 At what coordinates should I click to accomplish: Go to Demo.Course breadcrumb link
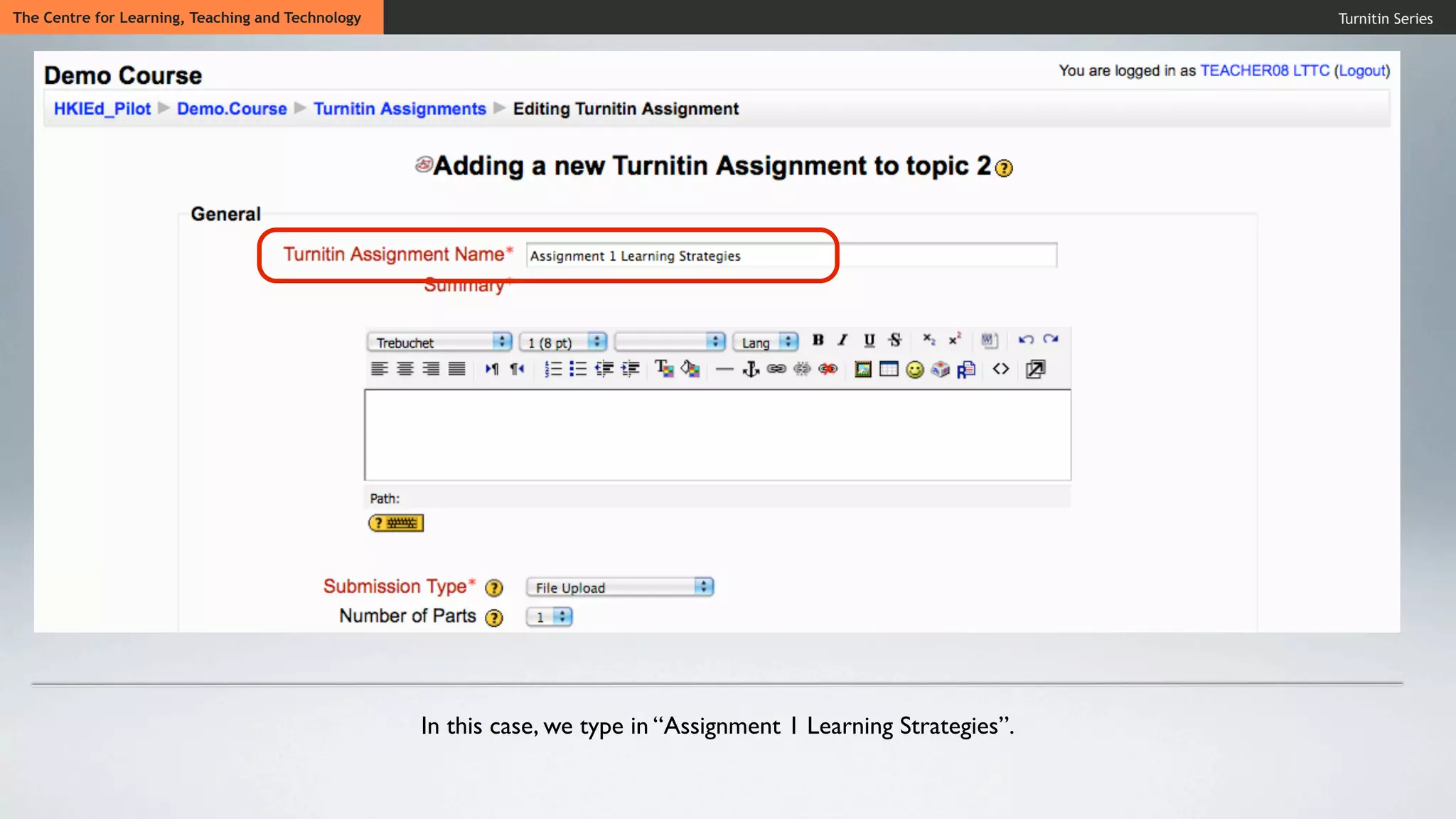(232, 109)
